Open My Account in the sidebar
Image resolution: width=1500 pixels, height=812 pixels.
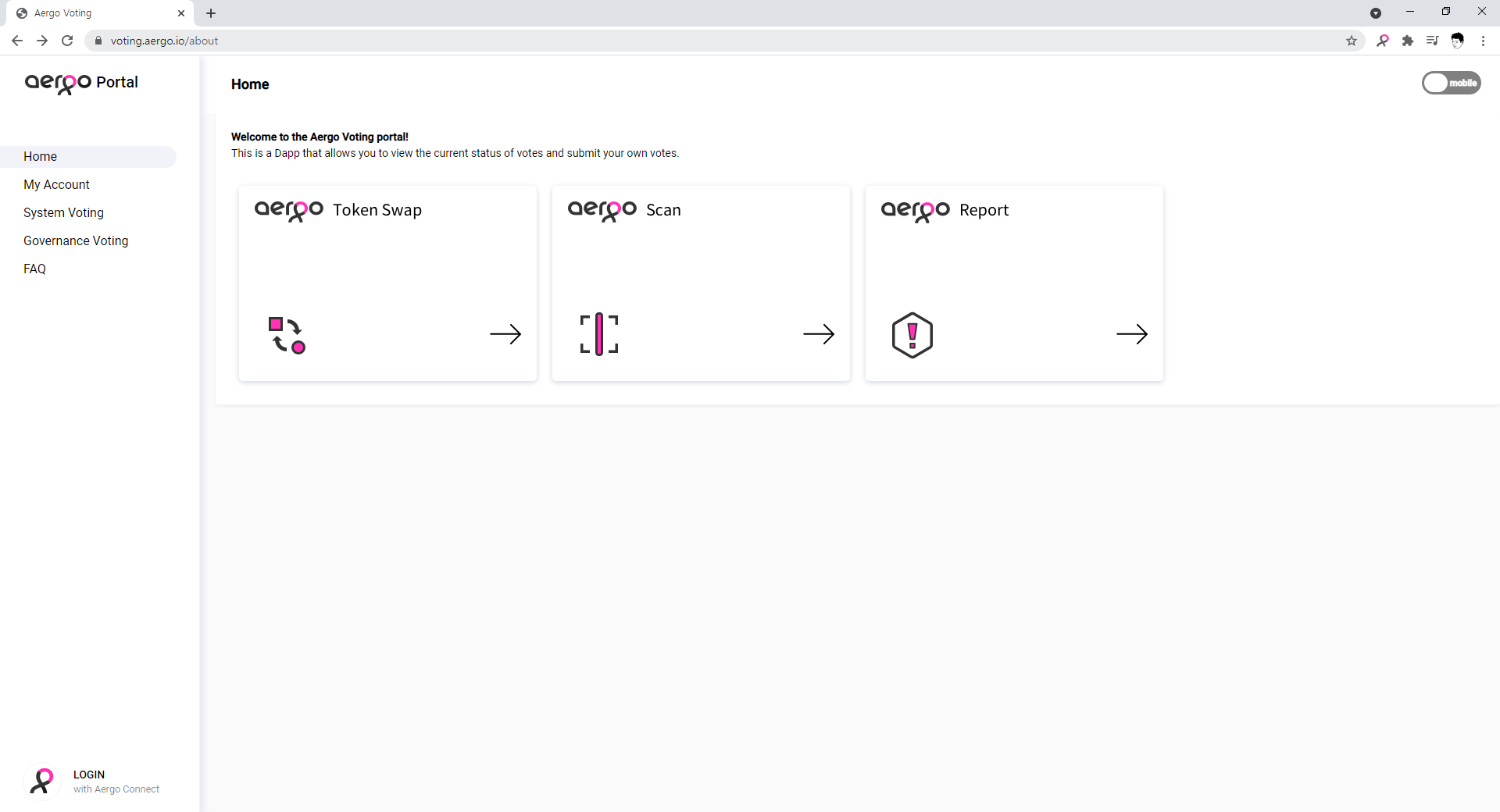[56, 184]
